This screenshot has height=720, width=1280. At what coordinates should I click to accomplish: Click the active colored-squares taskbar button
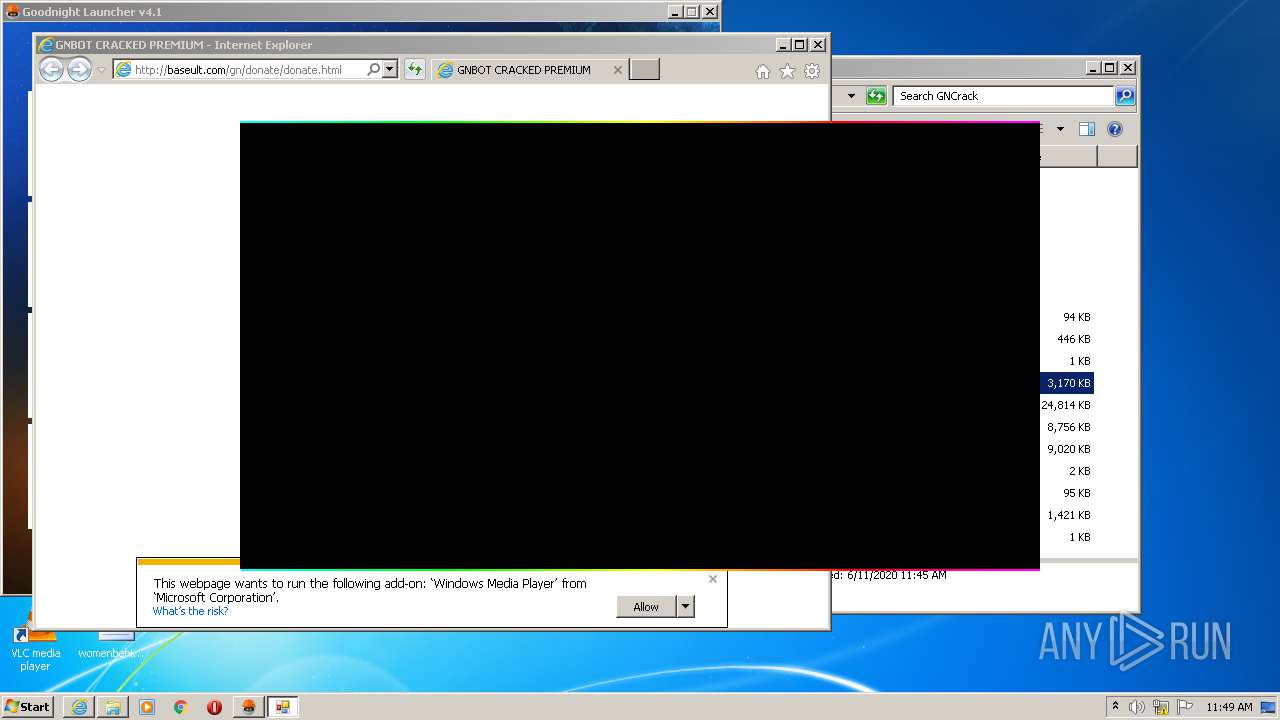283,707
